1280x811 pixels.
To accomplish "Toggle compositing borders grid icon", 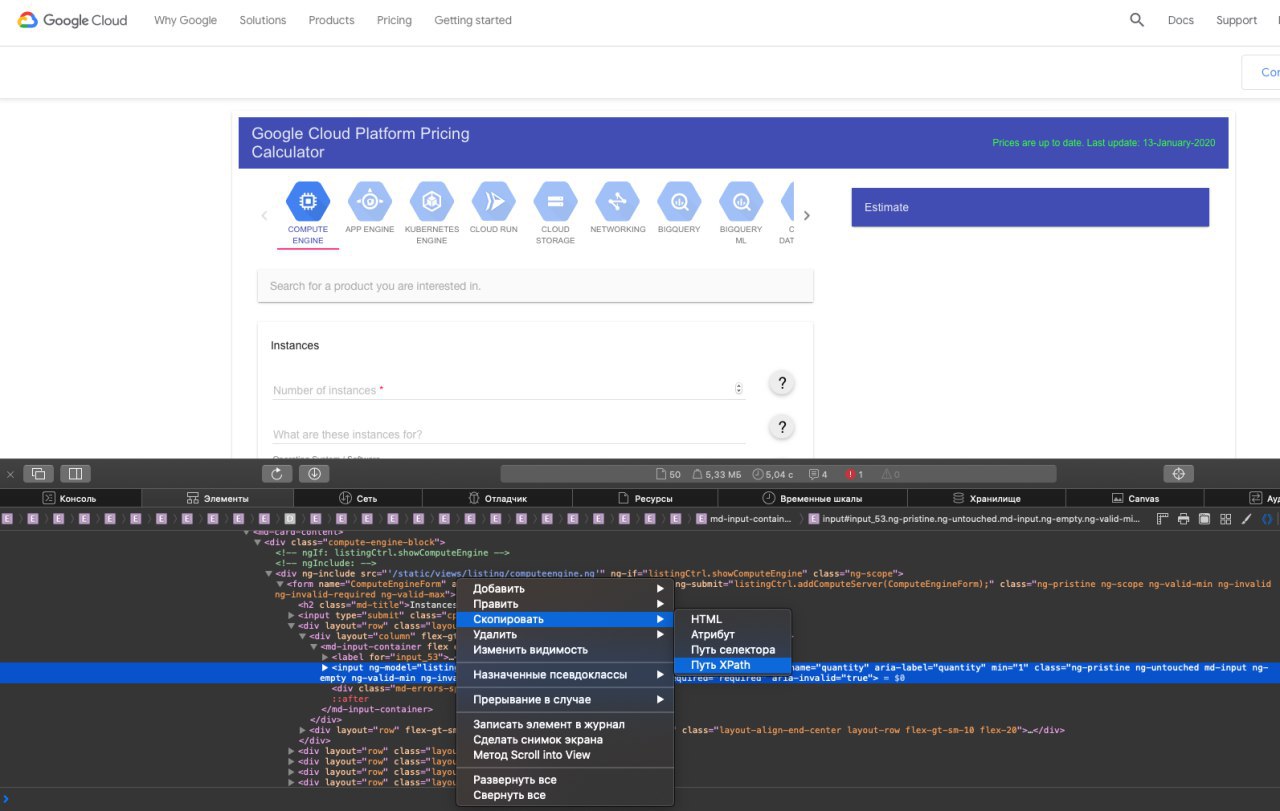I will pos(1226,519).
